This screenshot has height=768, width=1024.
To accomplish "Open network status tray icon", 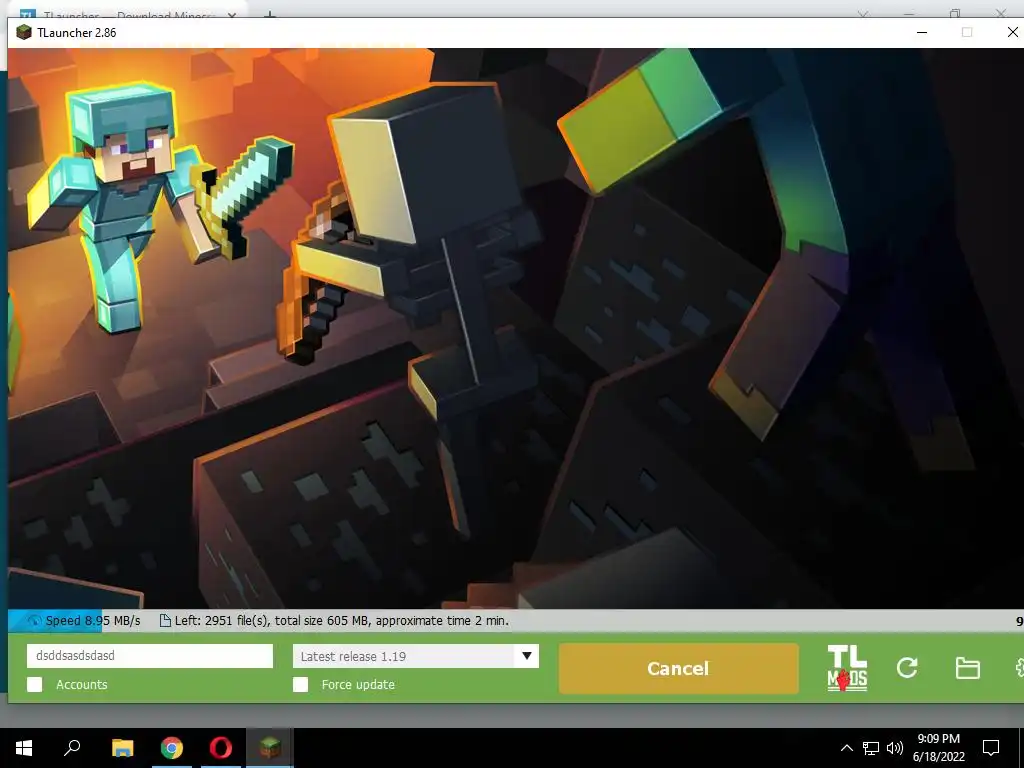I will [x=871, y=748].
